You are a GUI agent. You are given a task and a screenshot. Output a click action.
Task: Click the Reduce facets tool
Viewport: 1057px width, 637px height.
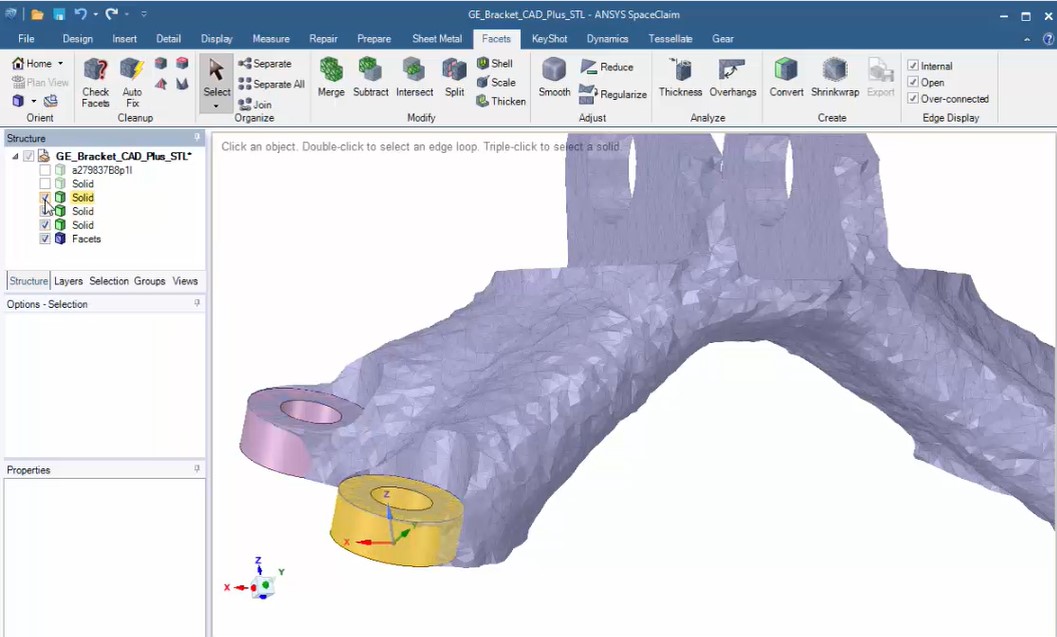pos(607,67)
